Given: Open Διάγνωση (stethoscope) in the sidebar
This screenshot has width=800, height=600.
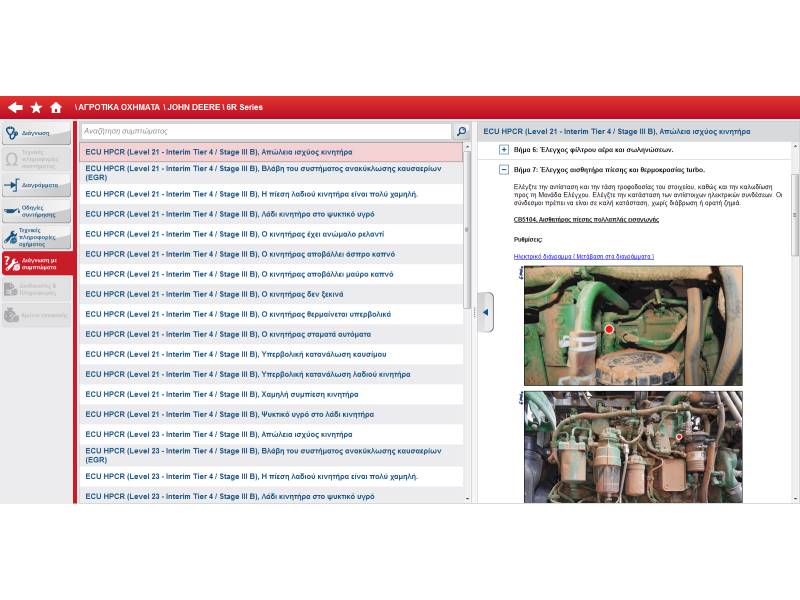Looking at the screenshot, I should click(x=36, y=133).
